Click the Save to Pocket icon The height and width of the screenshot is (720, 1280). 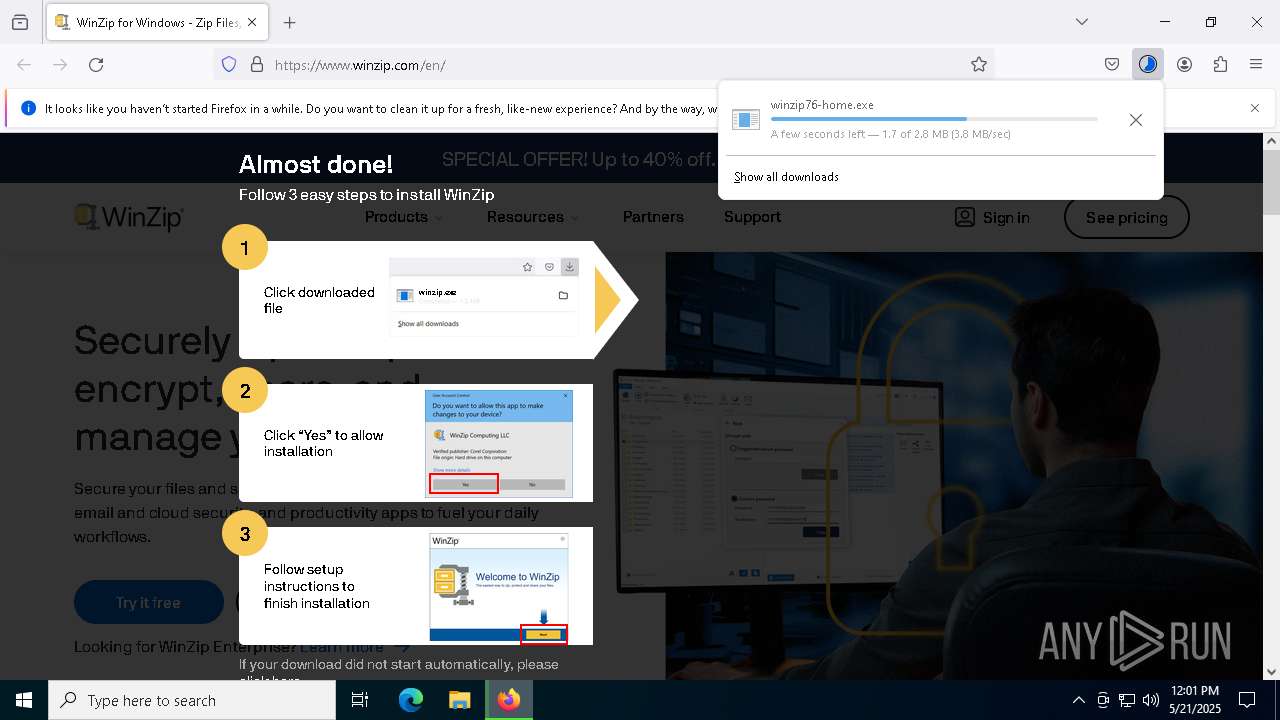coord(1112,64)
